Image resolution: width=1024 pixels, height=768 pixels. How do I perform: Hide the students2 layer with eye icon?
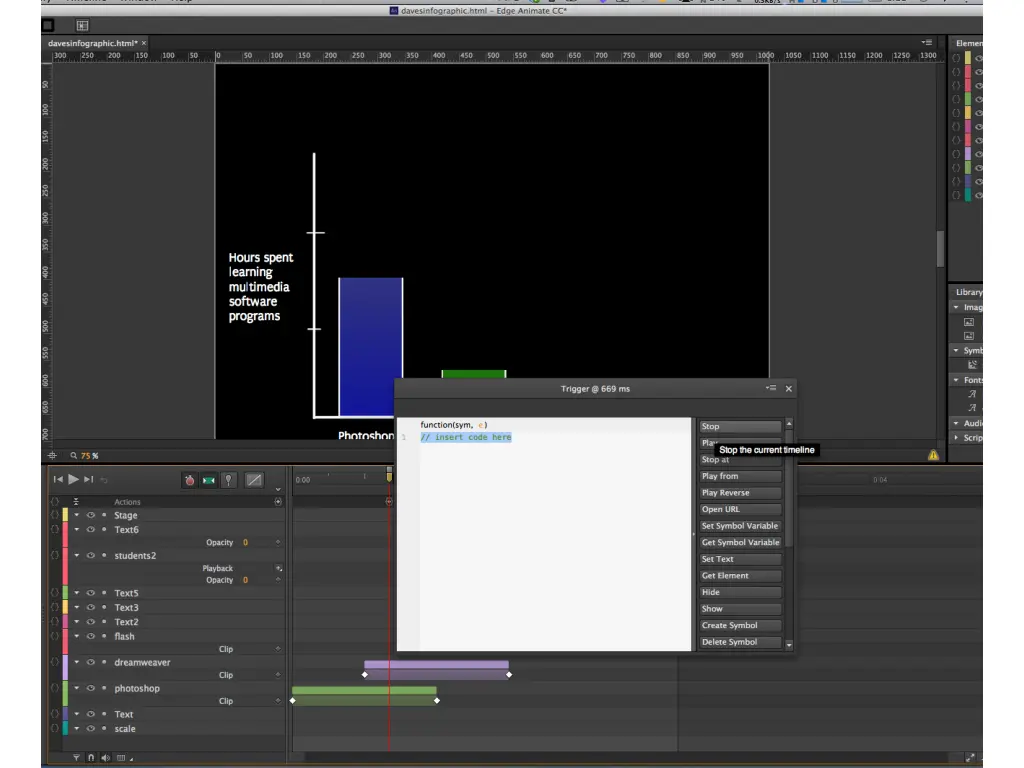(91, 556)
